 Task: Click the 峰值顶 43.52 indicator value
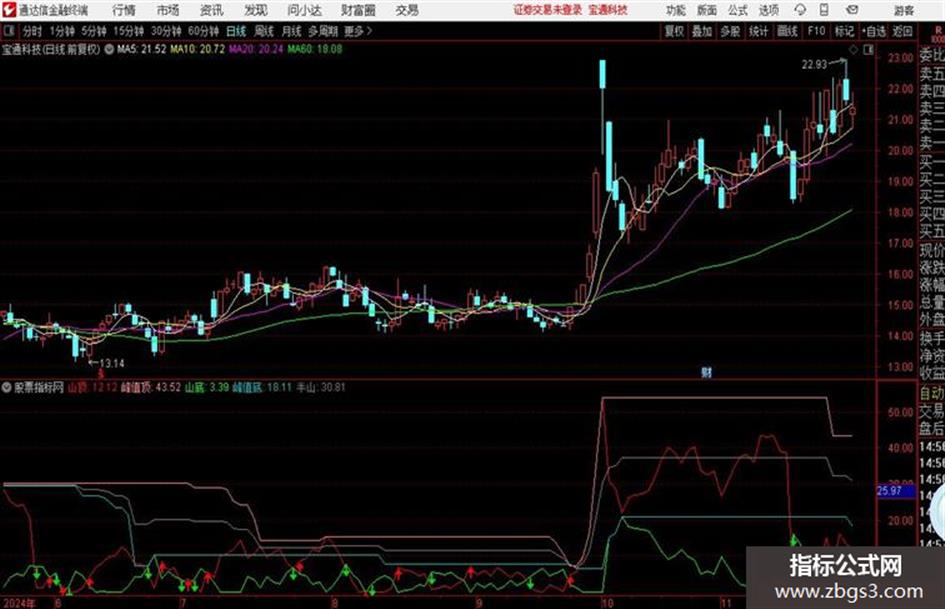[151, 387]
